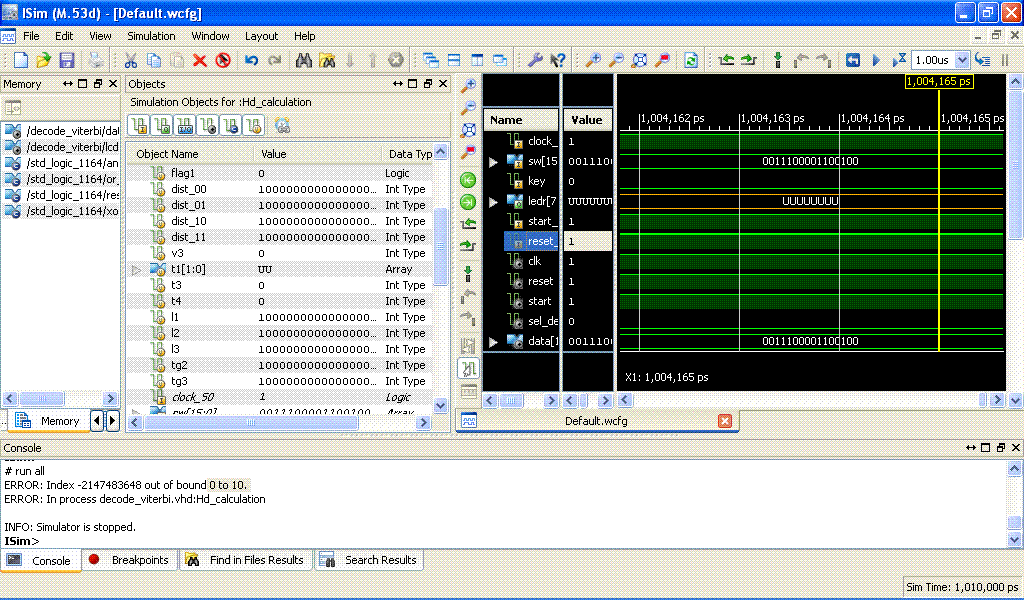The width and height of the screenshot is (1024, 600).
Task: Close the Default.wcfg tab
Action: point(725,421)
